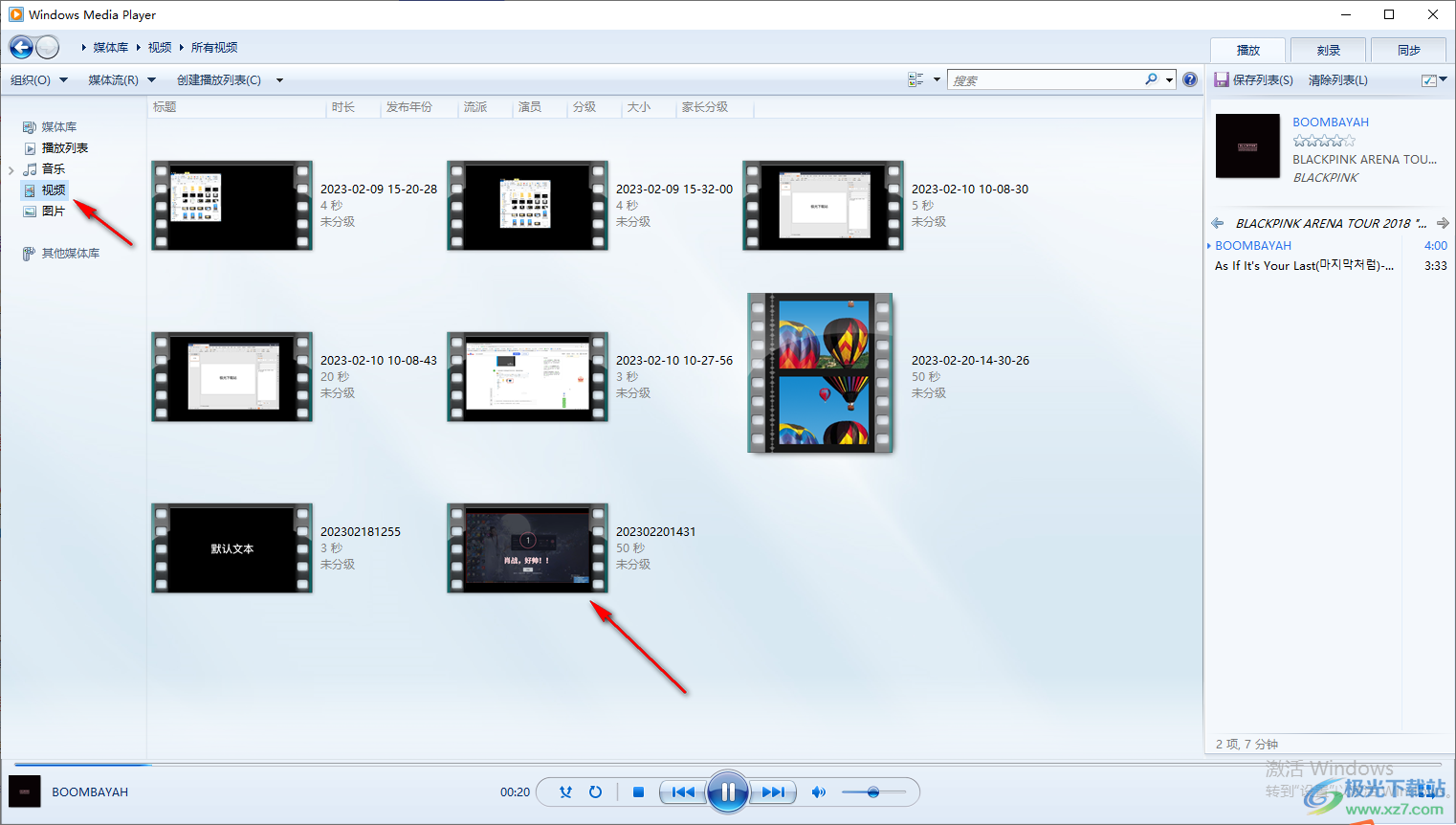Click the playback seek bar

pyautogui.click(x=727, y=764)
